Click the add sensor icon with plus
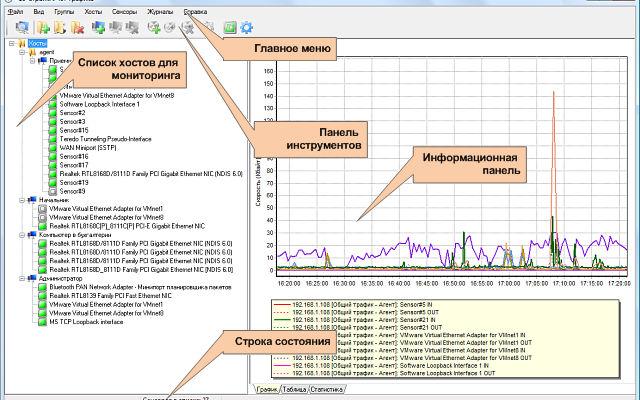Image resolution: width=640 pixels, height=400 pixels. 153,26
